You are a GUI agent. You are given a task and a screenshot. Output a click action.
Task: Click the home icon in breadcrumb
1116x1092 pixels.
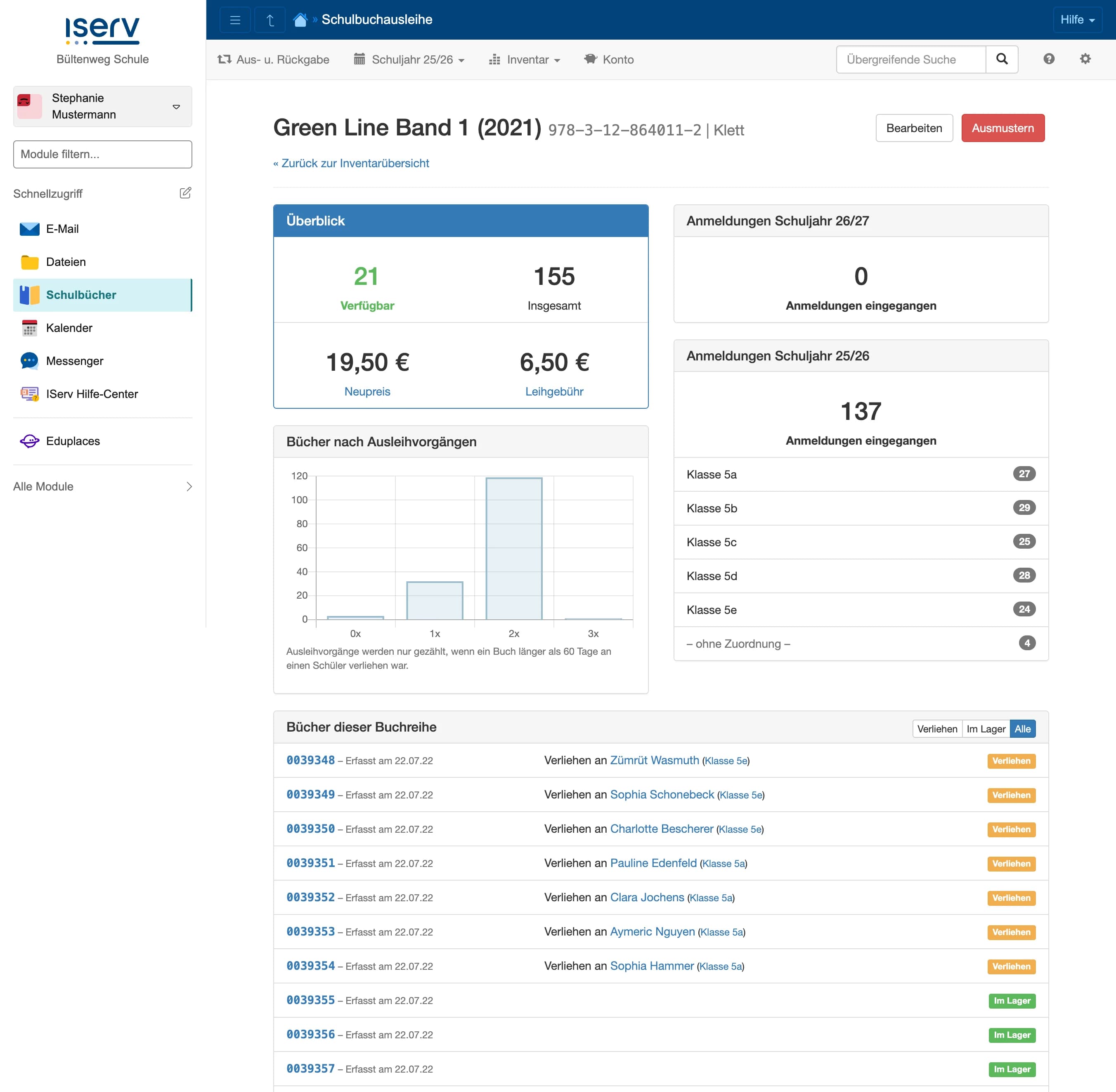coord(300,20)
